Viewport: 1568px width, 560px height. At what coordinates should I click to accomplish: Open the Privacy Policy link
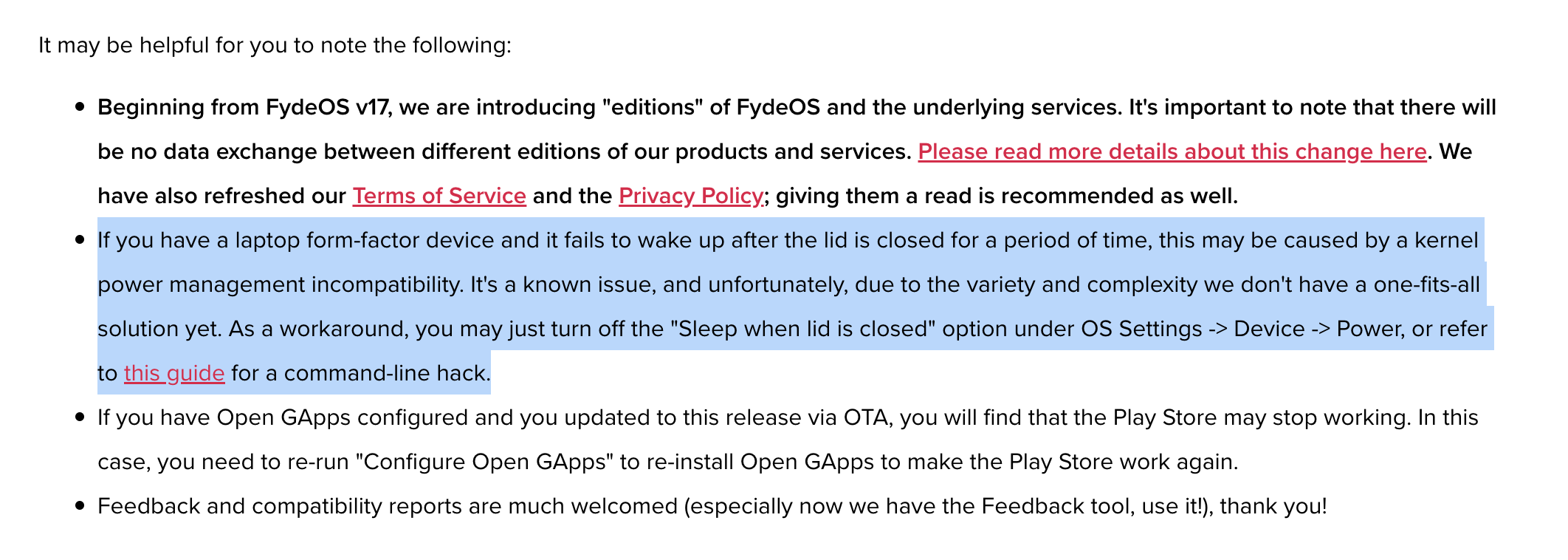691,196
